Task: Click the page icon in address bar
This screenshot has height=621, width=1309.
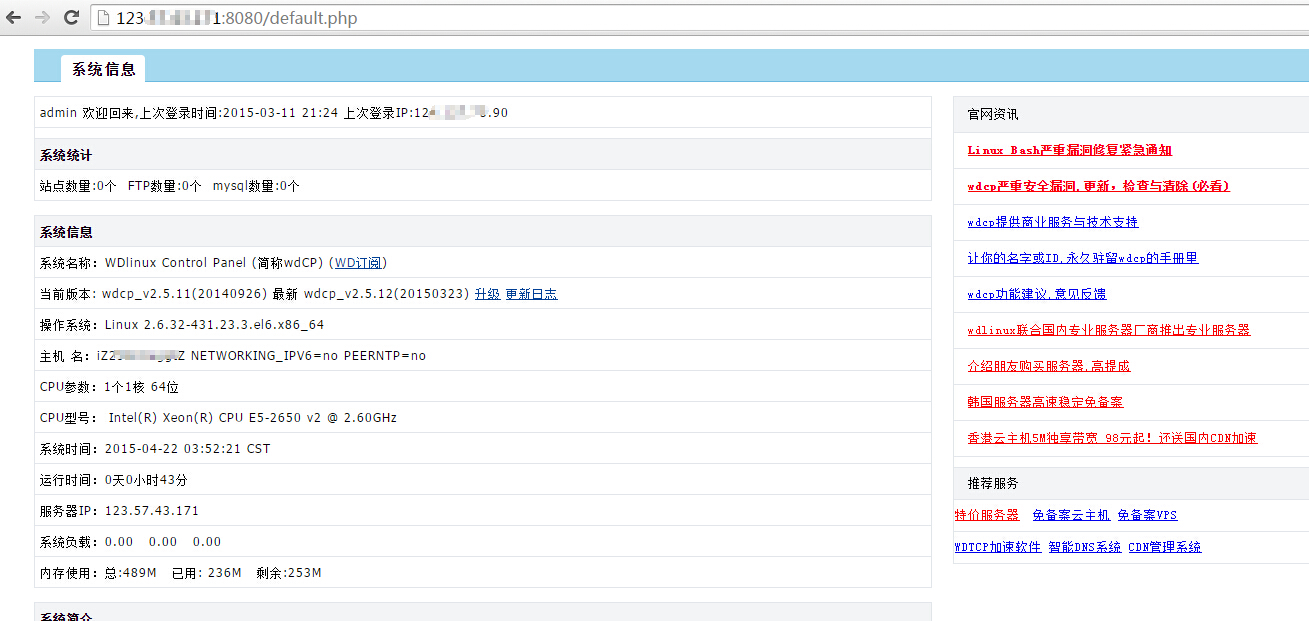Action: pyautogui.click(x=103, y=18)
